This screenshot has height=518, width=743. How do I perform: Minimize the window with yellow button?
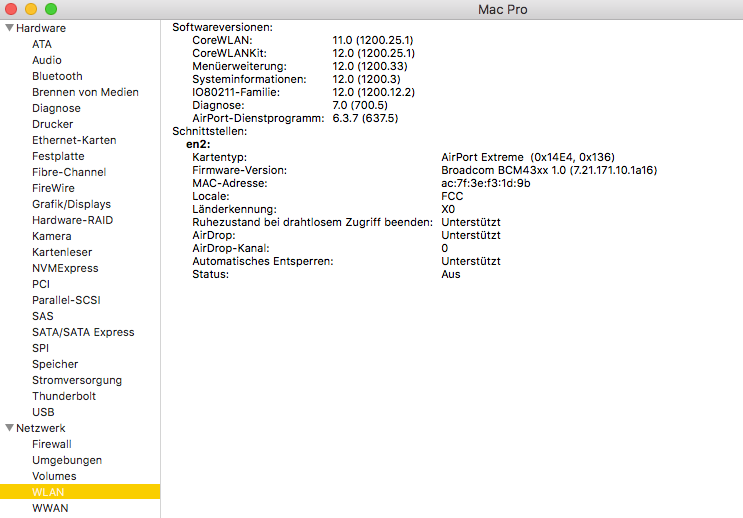(x=31, y=9)
